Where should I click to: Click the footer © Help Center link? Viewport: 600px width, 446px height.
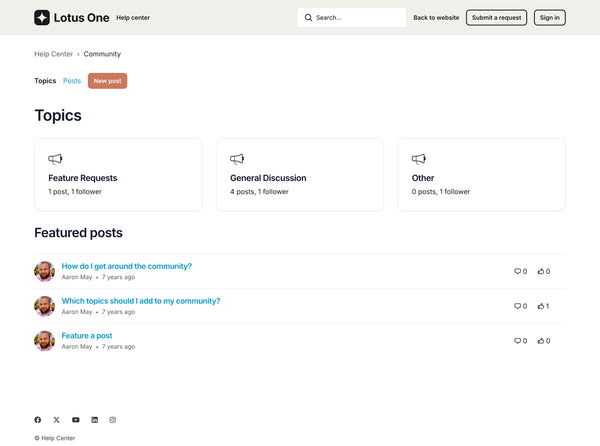[55, 438]
